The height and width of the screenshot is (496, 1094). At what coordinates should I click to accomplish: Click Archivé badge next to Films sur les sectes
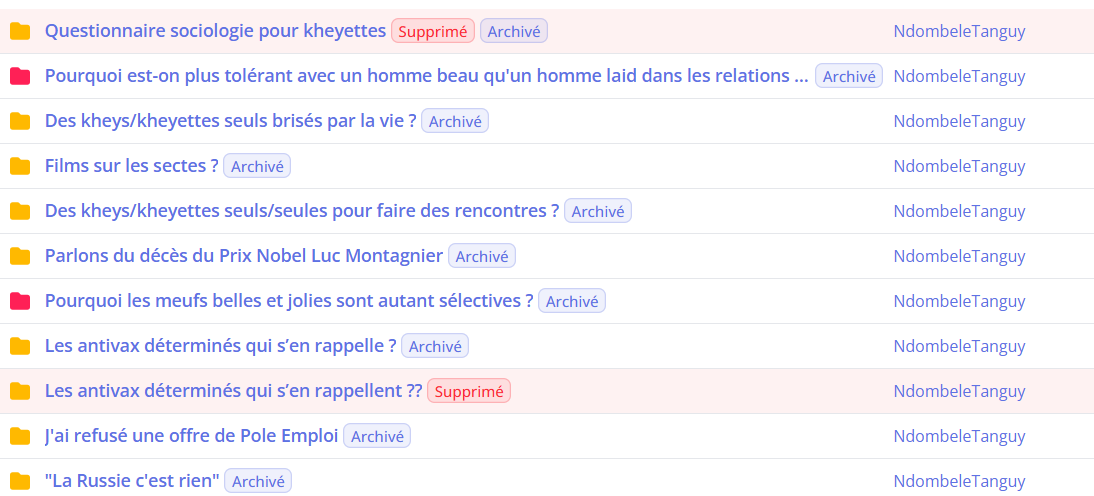click(x=257, y=166)
